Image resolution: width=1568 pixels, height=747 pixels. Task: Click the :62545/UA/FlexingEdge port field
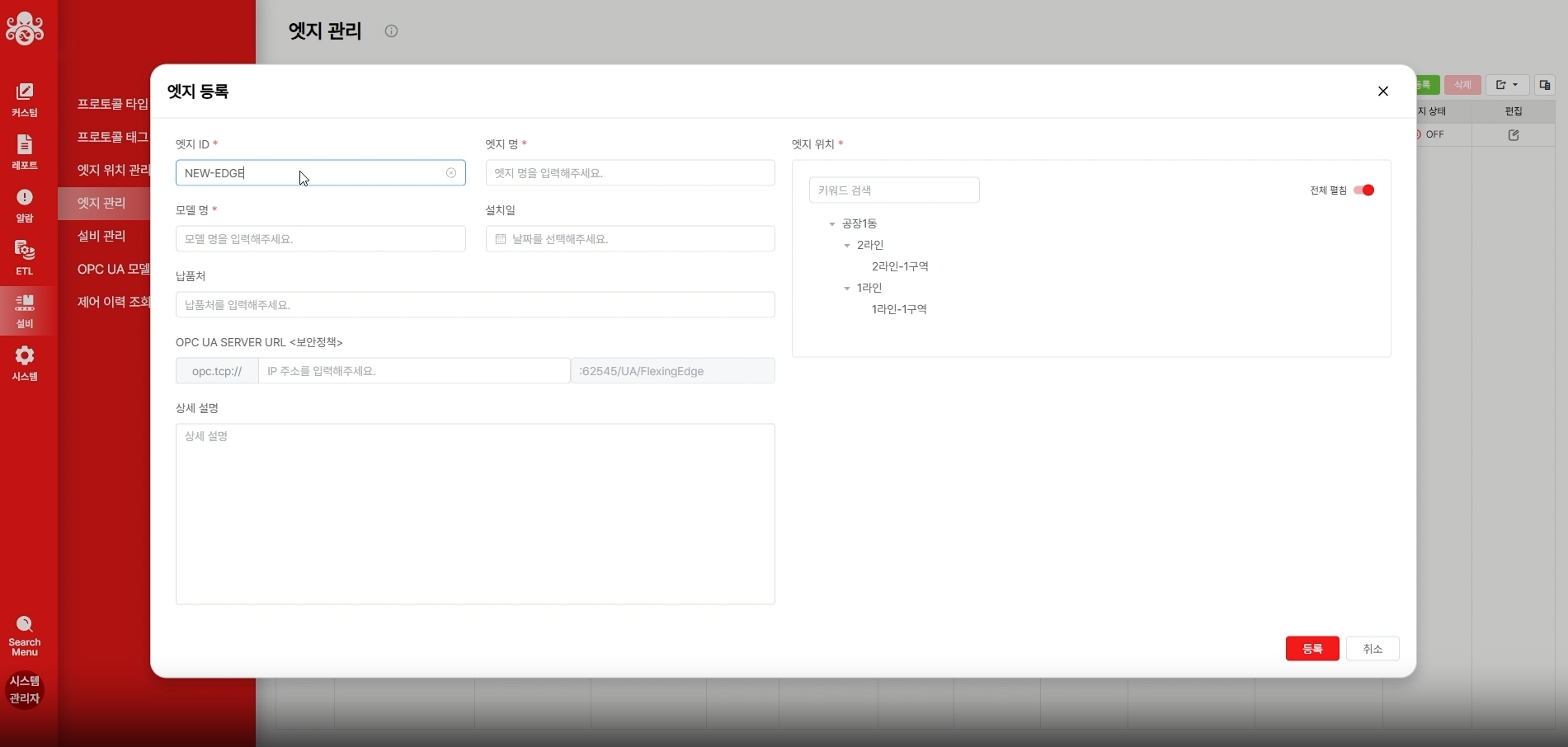coord(673,371)
